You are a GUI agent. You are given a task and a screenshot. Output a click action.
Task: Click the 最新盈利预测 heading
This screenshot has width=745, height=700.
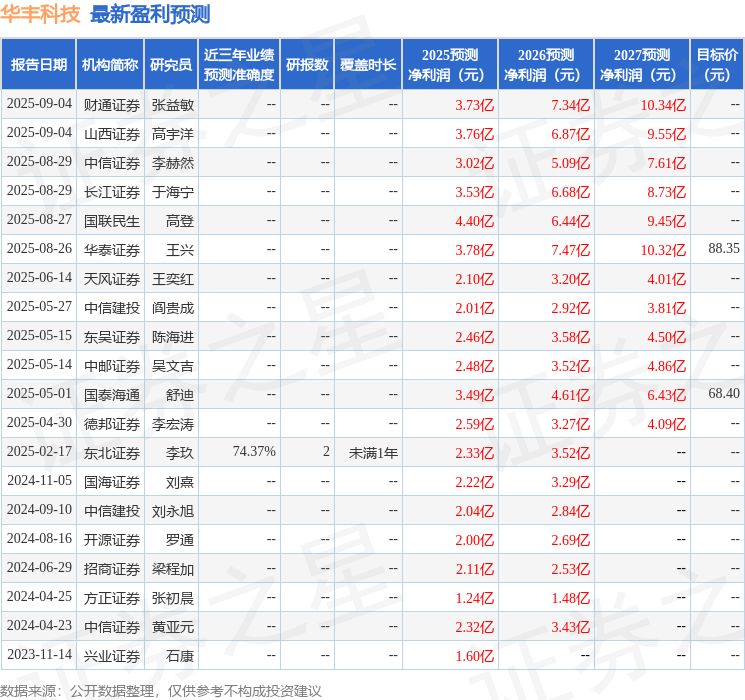coord(150,14)
